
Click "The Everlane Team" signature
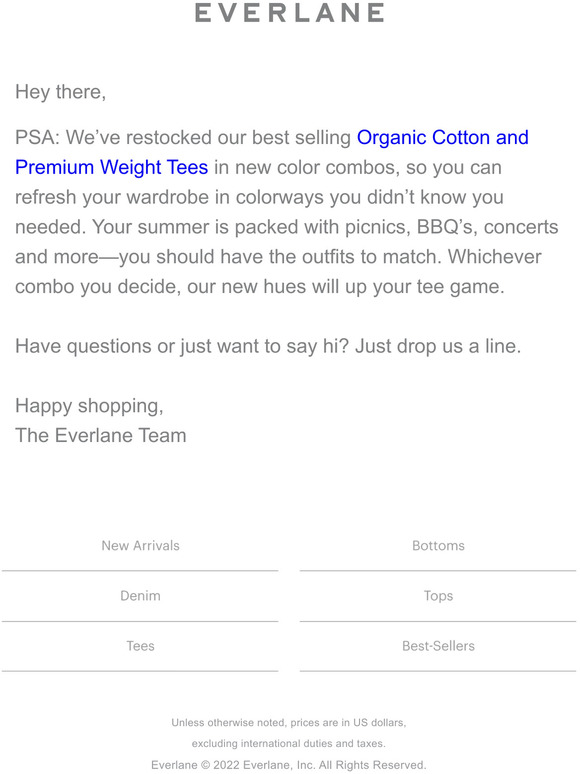(x=101, y=435)
